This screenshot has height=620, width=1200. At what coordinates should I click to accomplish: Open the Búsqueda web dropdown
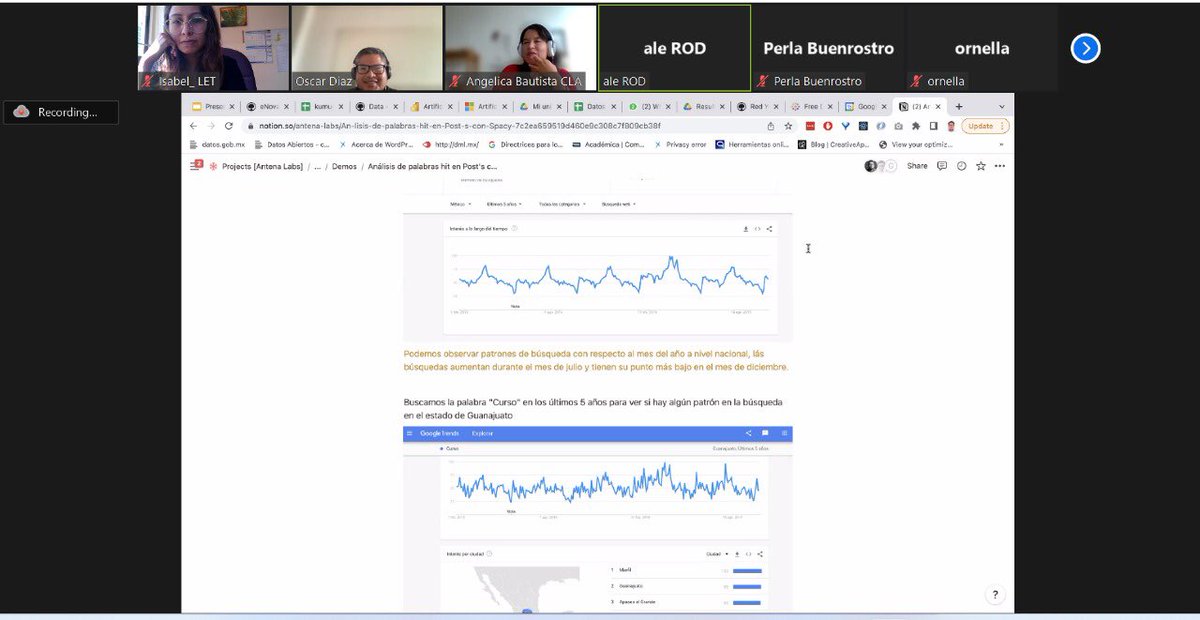tap(619, 204)
